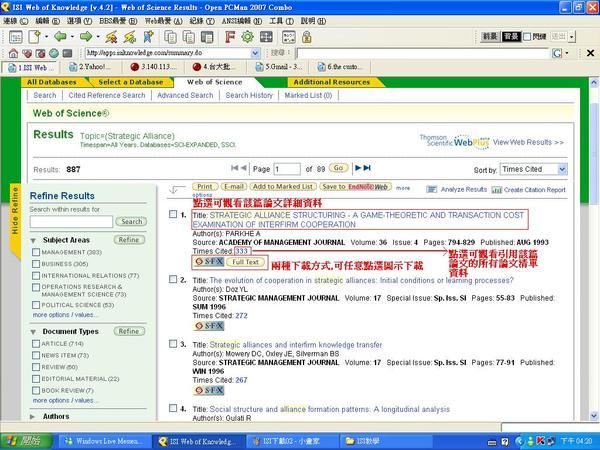Check the BUSINESS (305) subject box
The image size is (600, 450).
point(36,264)
